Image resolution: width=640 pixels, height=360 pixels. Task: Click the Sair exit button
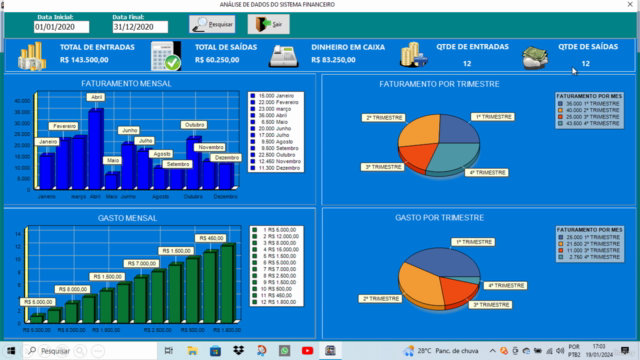pyautogui.click(x=269, y=24)
